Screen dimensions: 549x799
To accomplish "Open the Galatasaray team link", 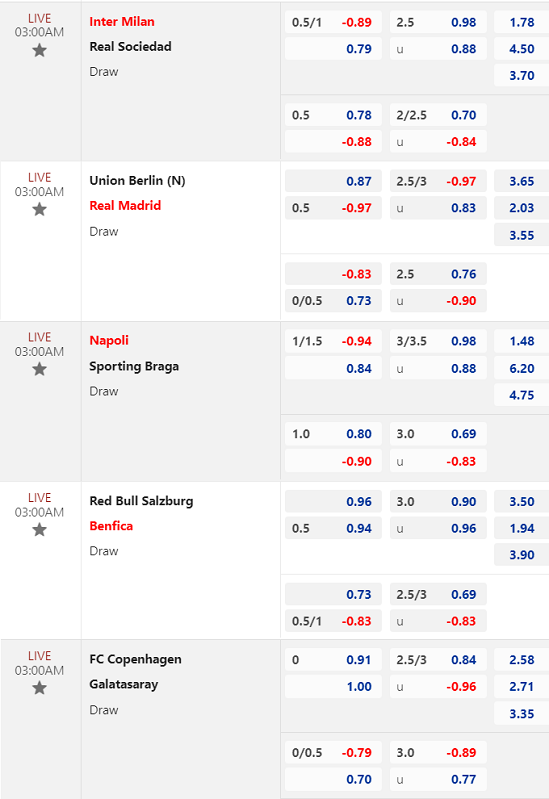I will pos(124,684).
